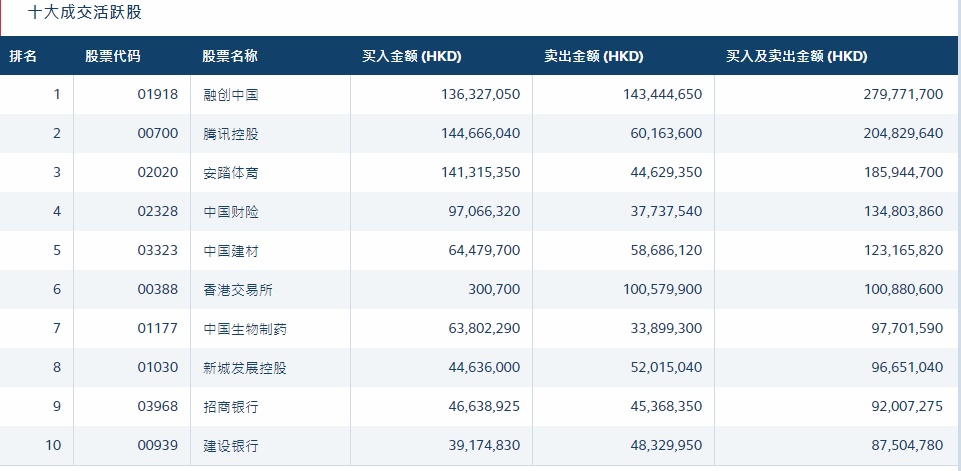This screenshot has width=961, height=471.
Task: Select stock code 00939
Action: tap(158, 445)
